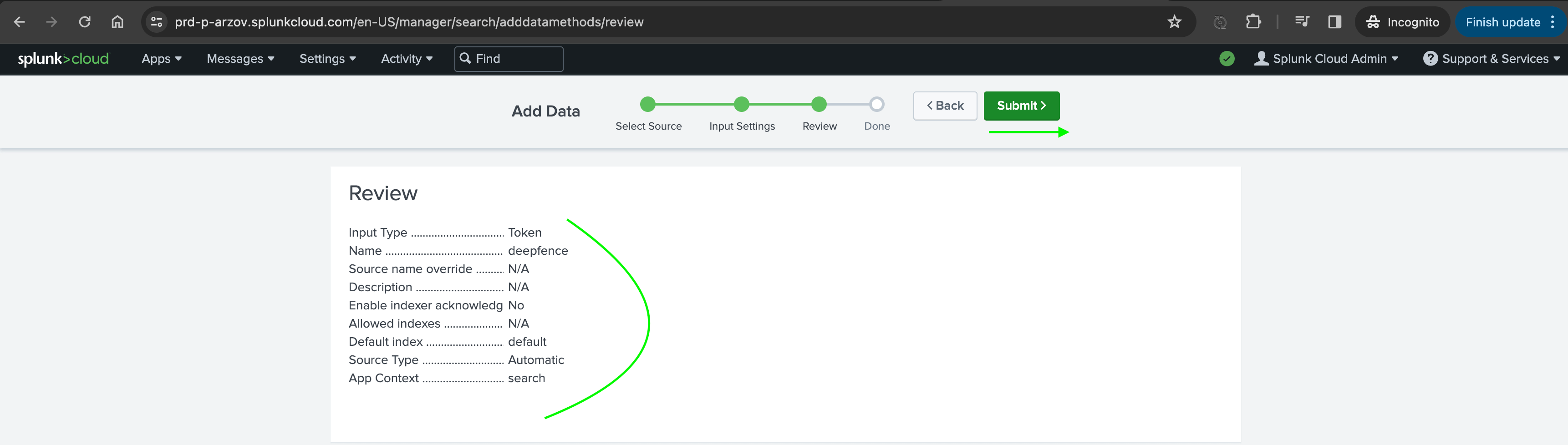Open the Chrome three-dot menu
The height and width of the screenshot is (445, 1568).
point(1553,22)
